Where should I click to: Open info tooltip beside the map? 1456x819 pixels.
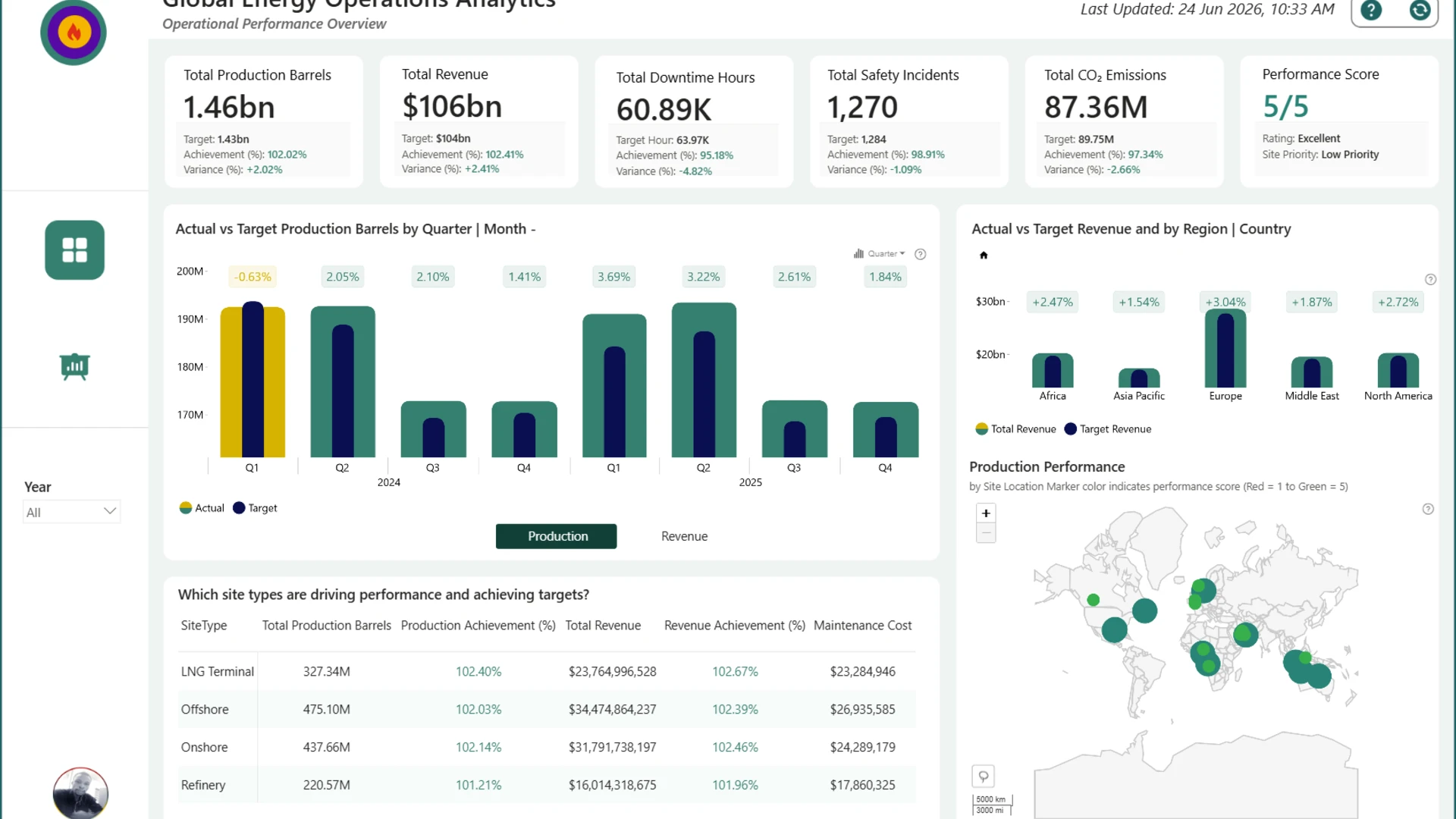(x=1428, y=509)
